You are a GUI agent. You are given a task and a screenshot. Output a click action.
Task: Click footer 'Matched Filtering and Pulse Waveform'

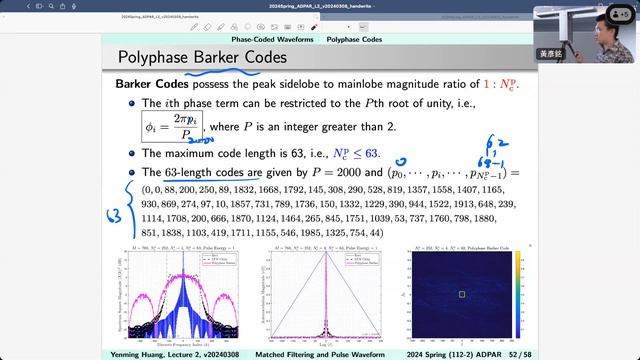pos(320,355)
